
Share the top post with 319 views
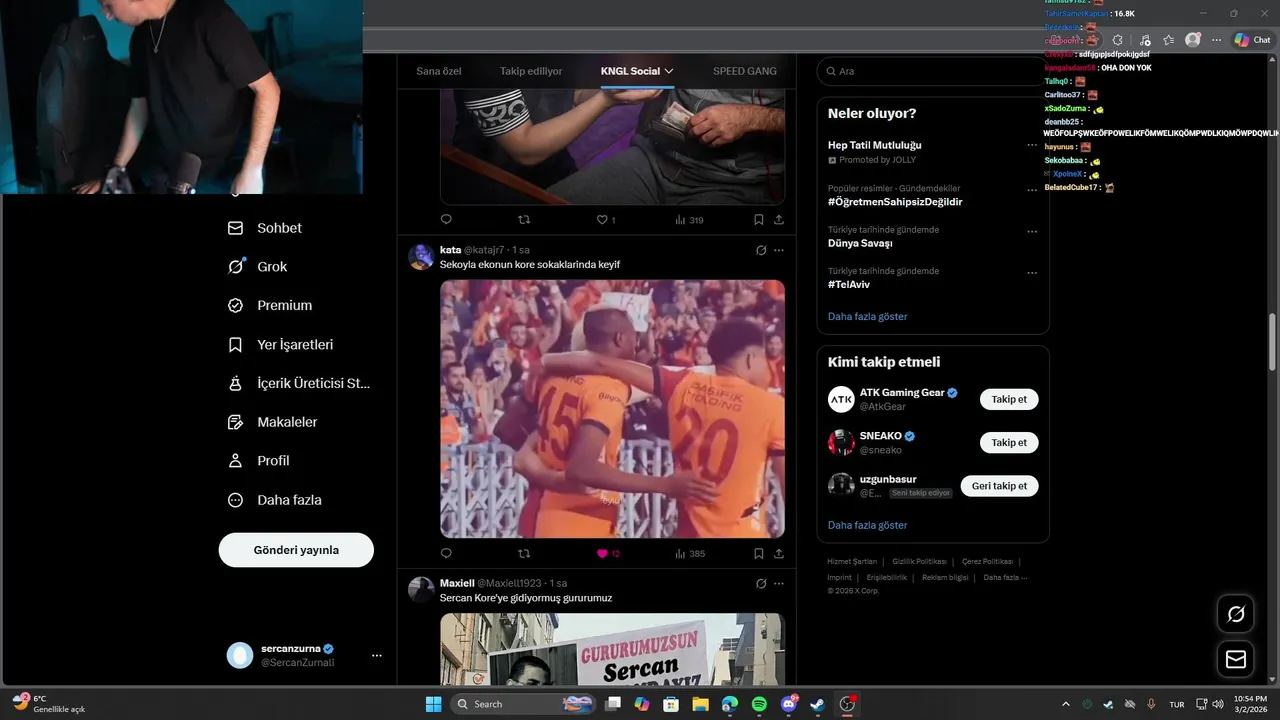click(779, 220)
